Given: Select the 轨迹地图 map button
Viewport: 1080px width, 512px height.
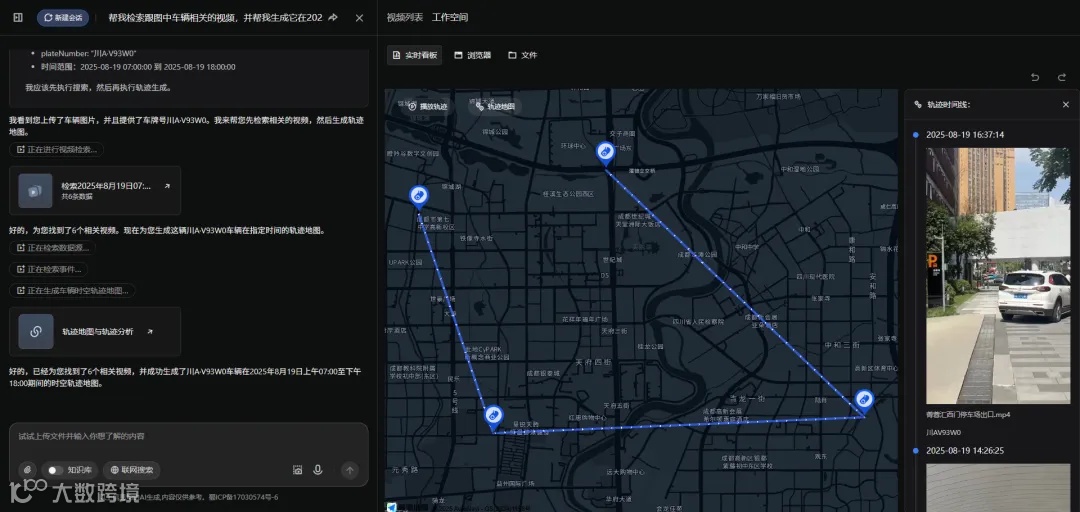Looking at the screenshot, I should pos(495,107).
